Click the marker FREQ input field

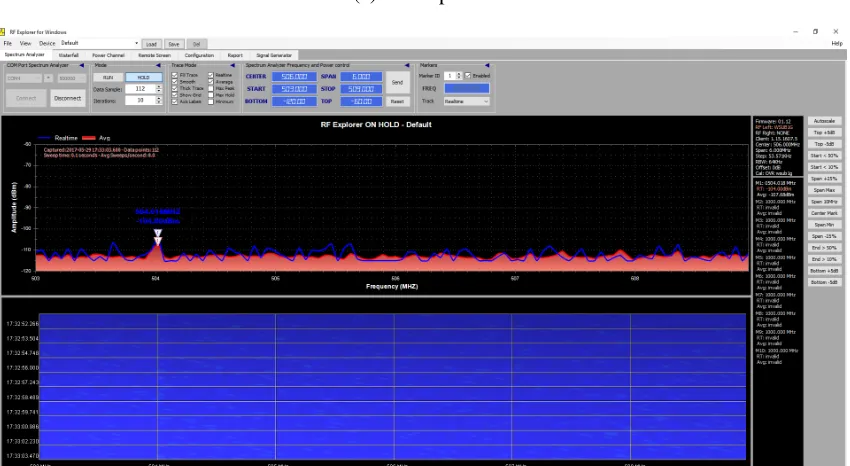[467, 88]
